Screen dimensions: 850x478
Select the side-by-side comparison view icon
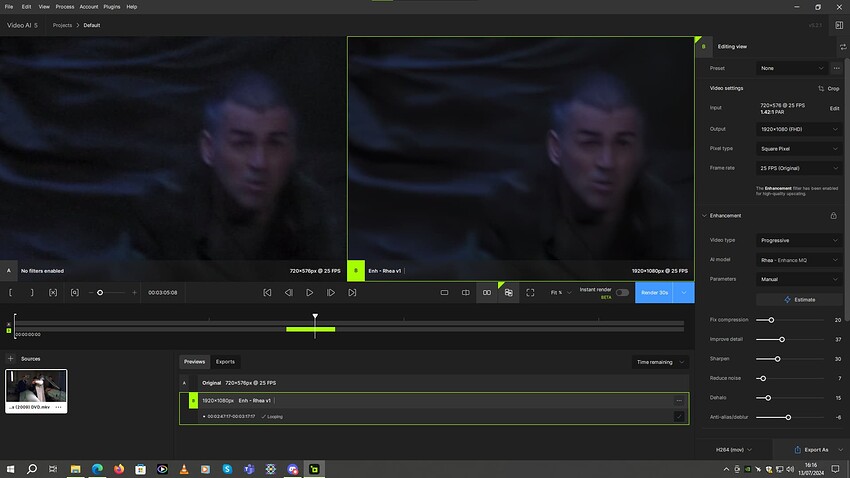[487, 293]
